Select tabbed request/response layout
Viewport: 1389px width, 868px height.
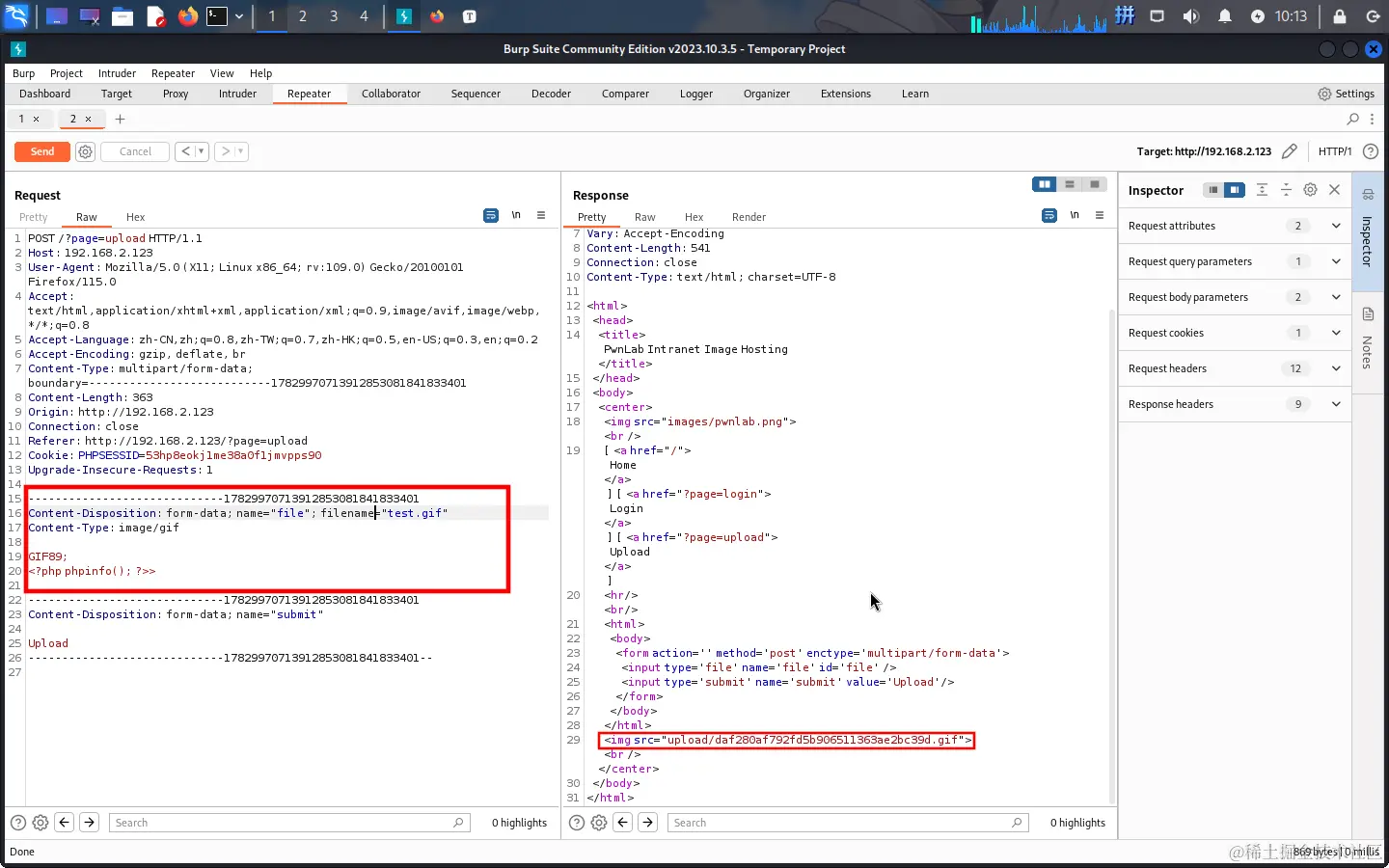click(1095, 184)
